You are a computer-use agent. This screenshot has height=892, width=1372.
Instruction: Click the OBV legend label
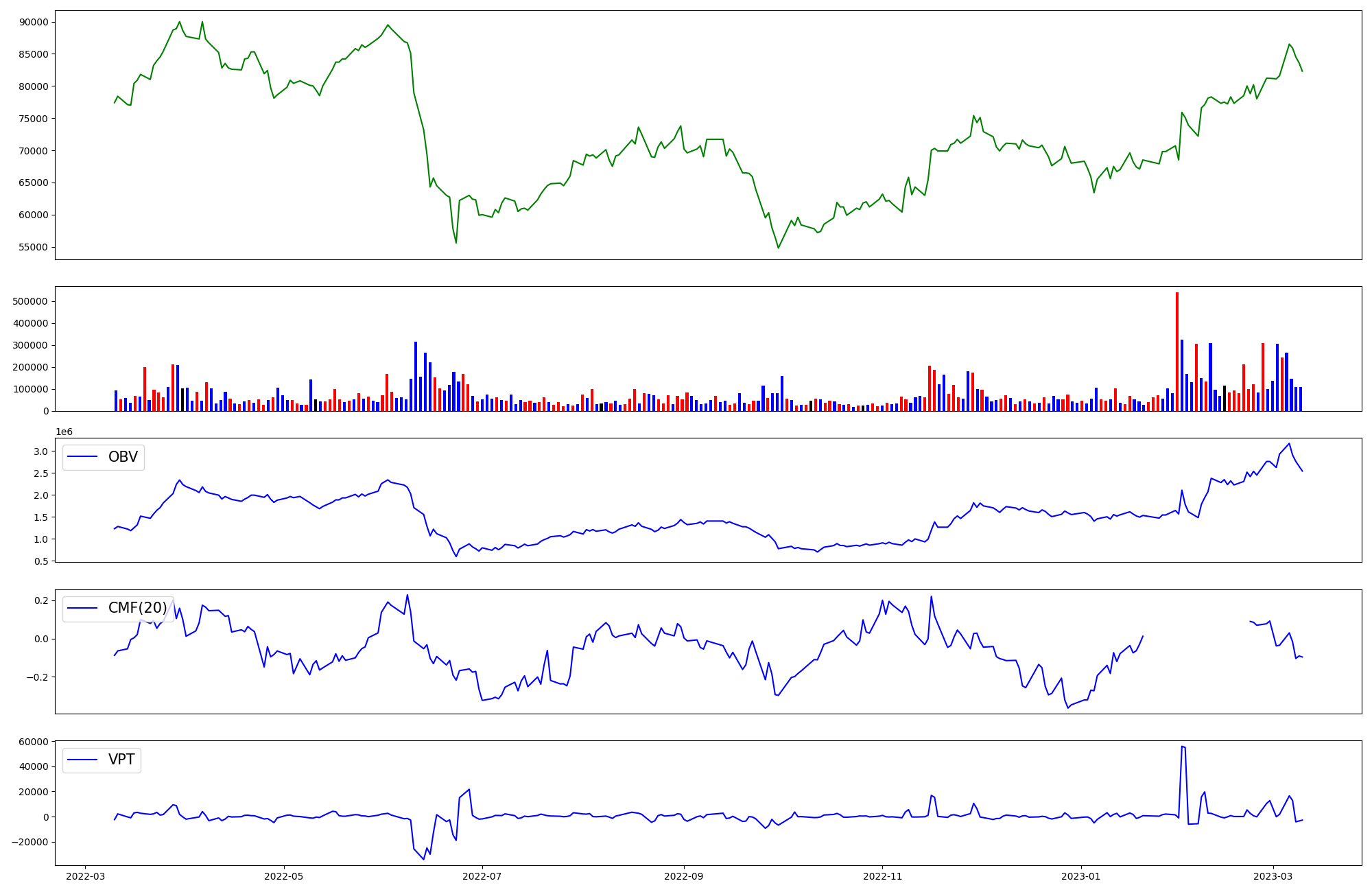123,457
